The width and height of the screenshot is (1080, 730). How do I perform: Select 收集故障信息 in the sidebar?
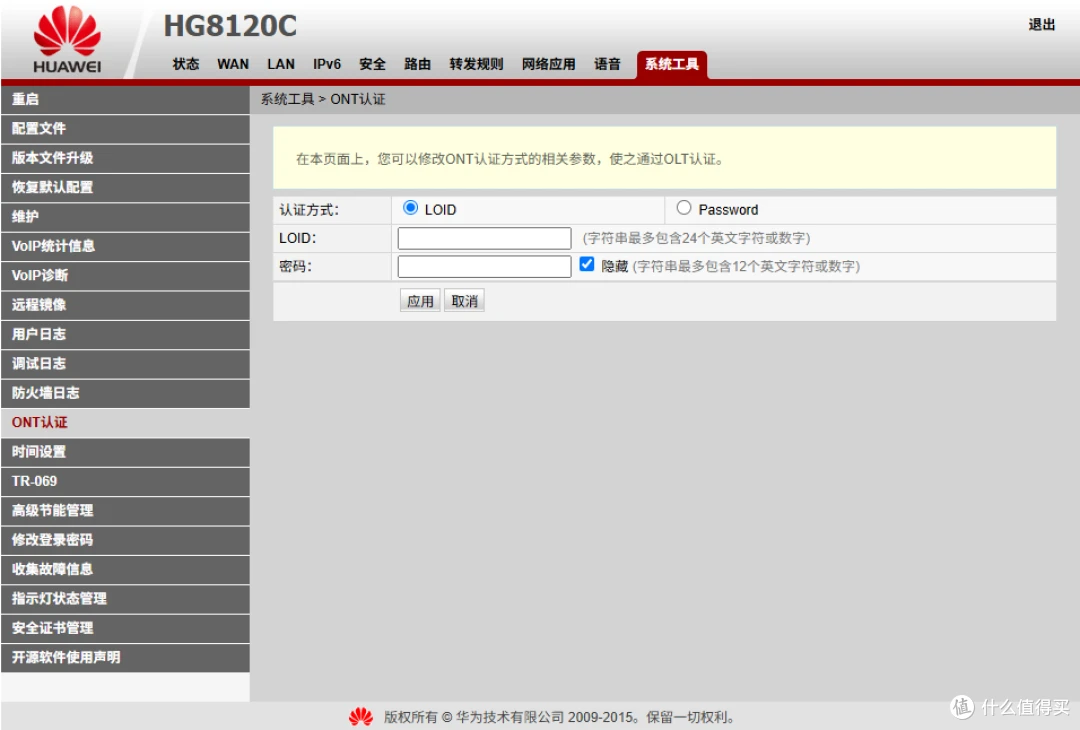125,570
